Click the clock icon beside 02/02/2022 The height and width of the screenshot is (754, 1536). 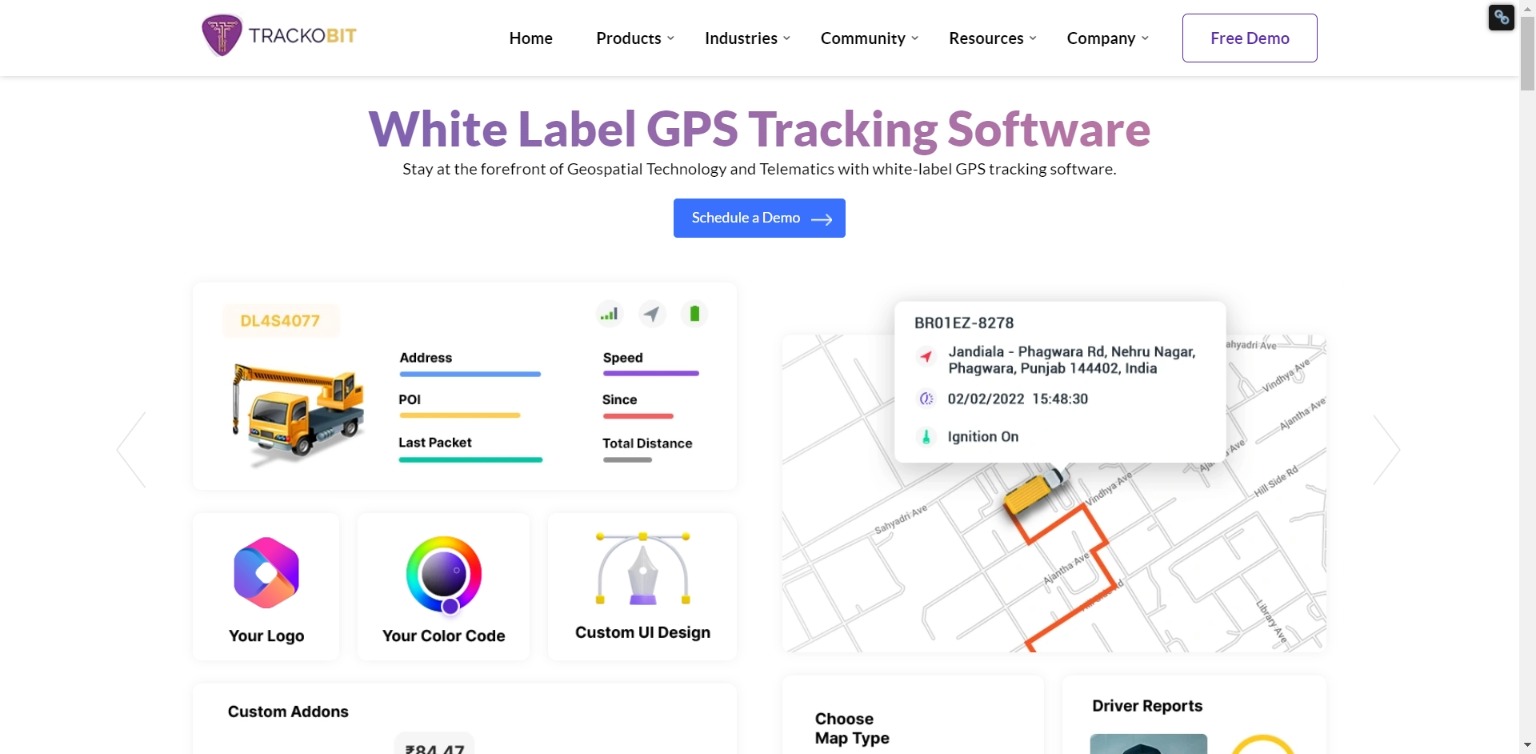[x=926, y=399]
